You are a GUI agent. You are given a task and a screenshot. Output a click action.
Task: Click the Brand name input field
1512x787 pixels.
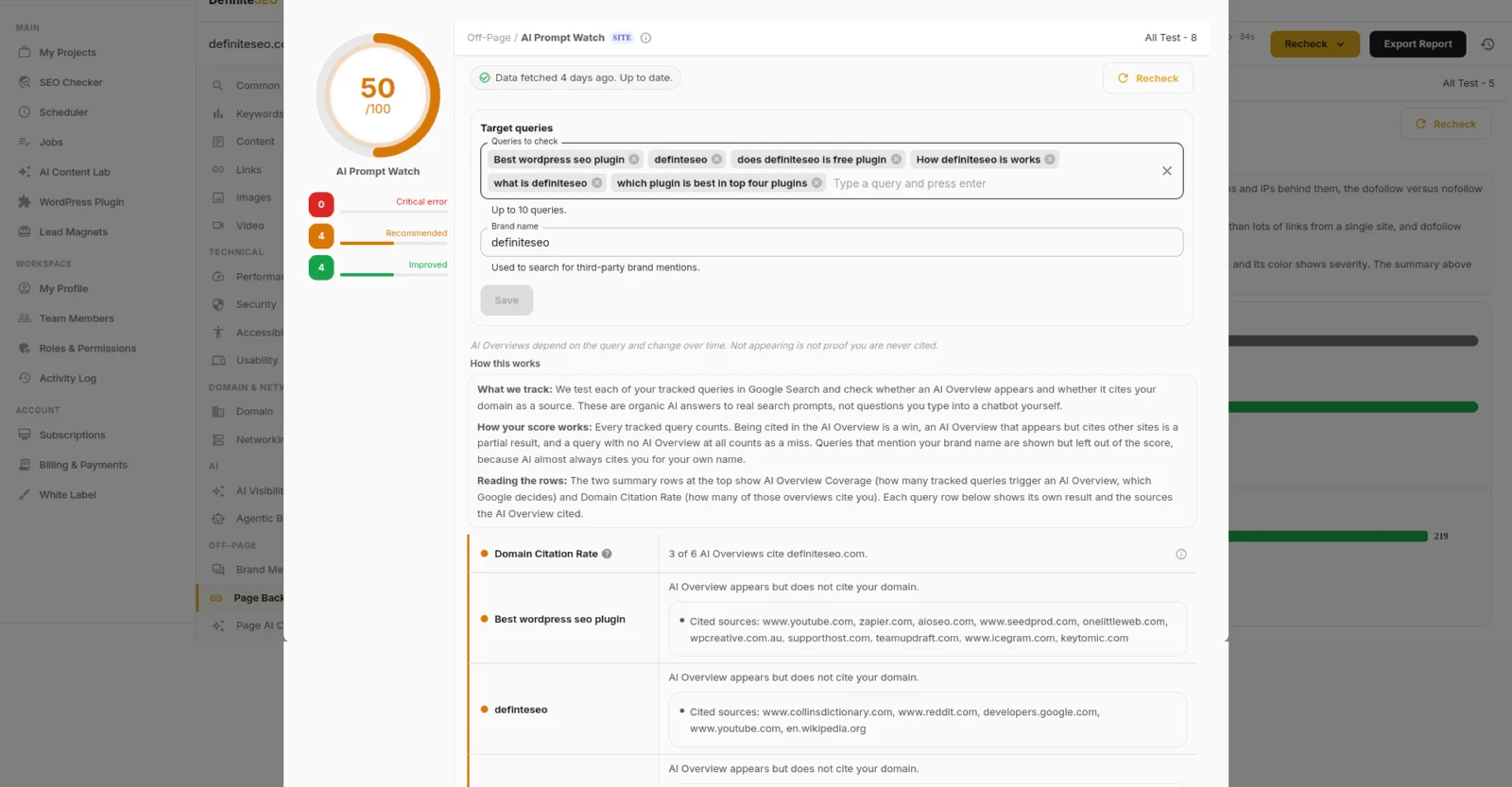tap(832, 242)
